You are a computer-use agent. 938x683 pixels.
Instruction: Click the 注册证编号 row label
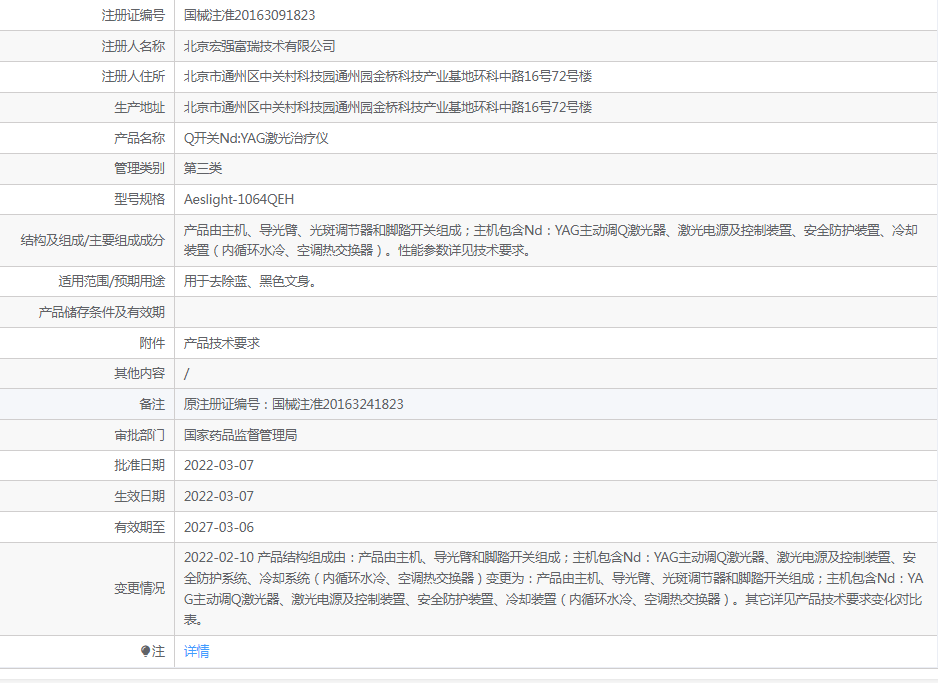click(133, 15)
